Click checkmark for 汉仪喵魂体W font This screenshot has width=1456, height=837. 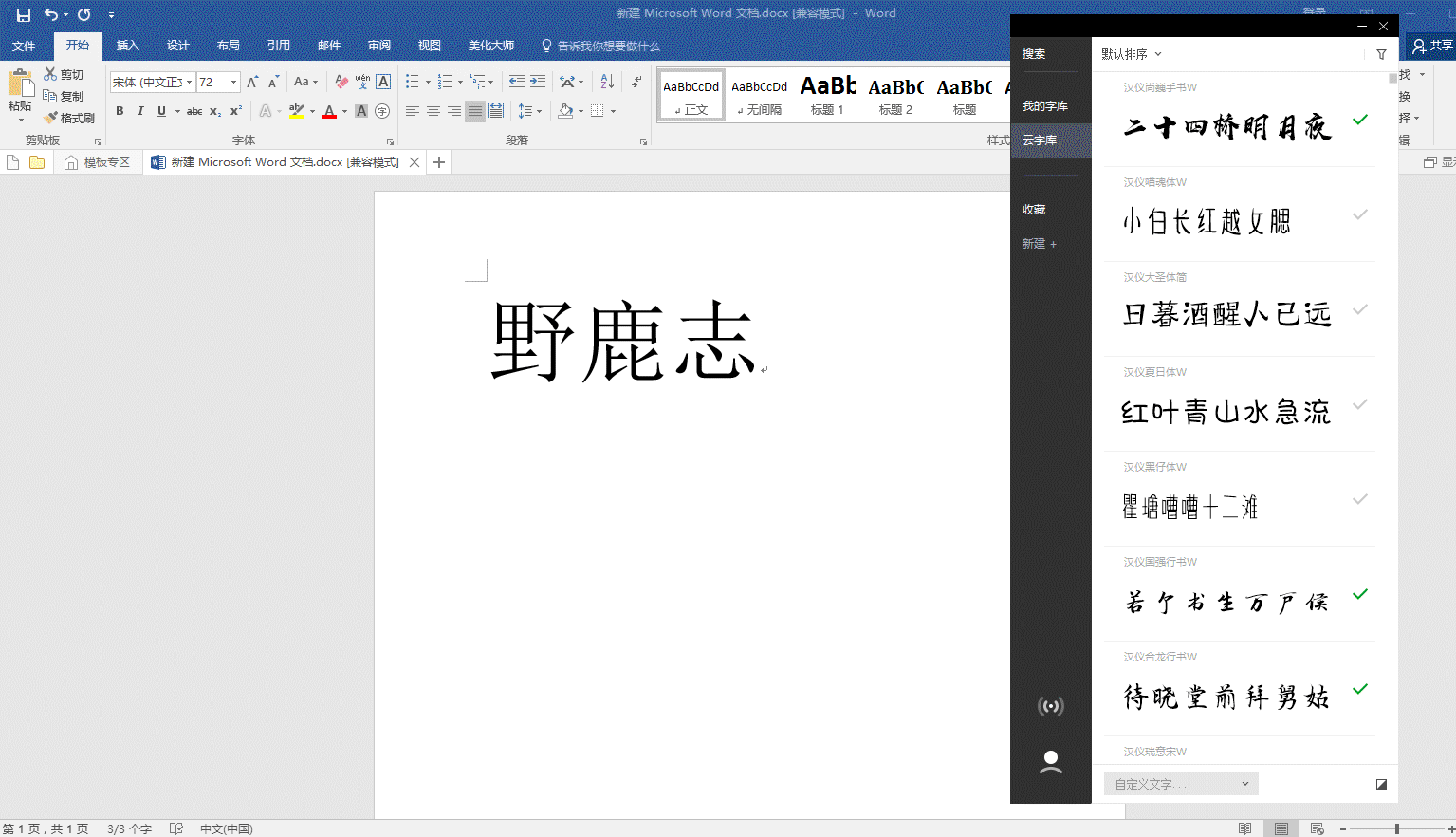pos(1360,214)
